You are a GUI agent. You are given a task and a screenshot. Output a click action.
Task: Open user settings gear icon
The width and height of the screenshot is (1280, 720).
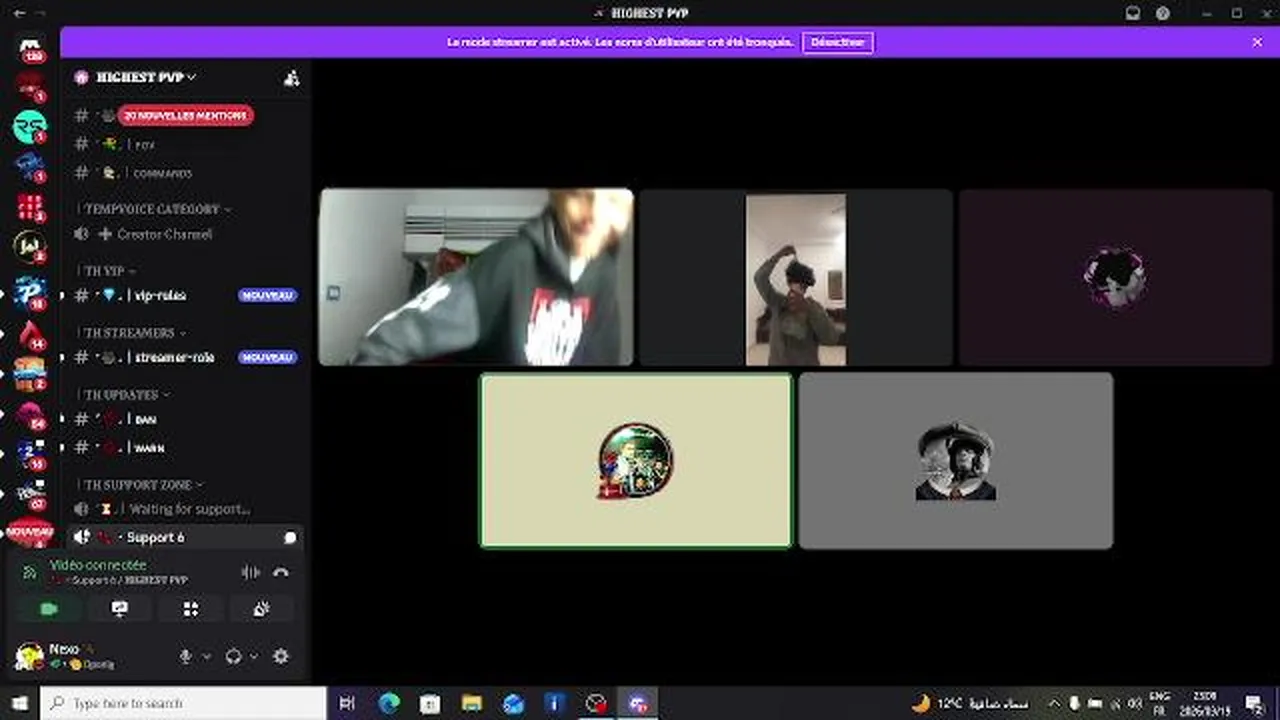(x=281, y=656)
